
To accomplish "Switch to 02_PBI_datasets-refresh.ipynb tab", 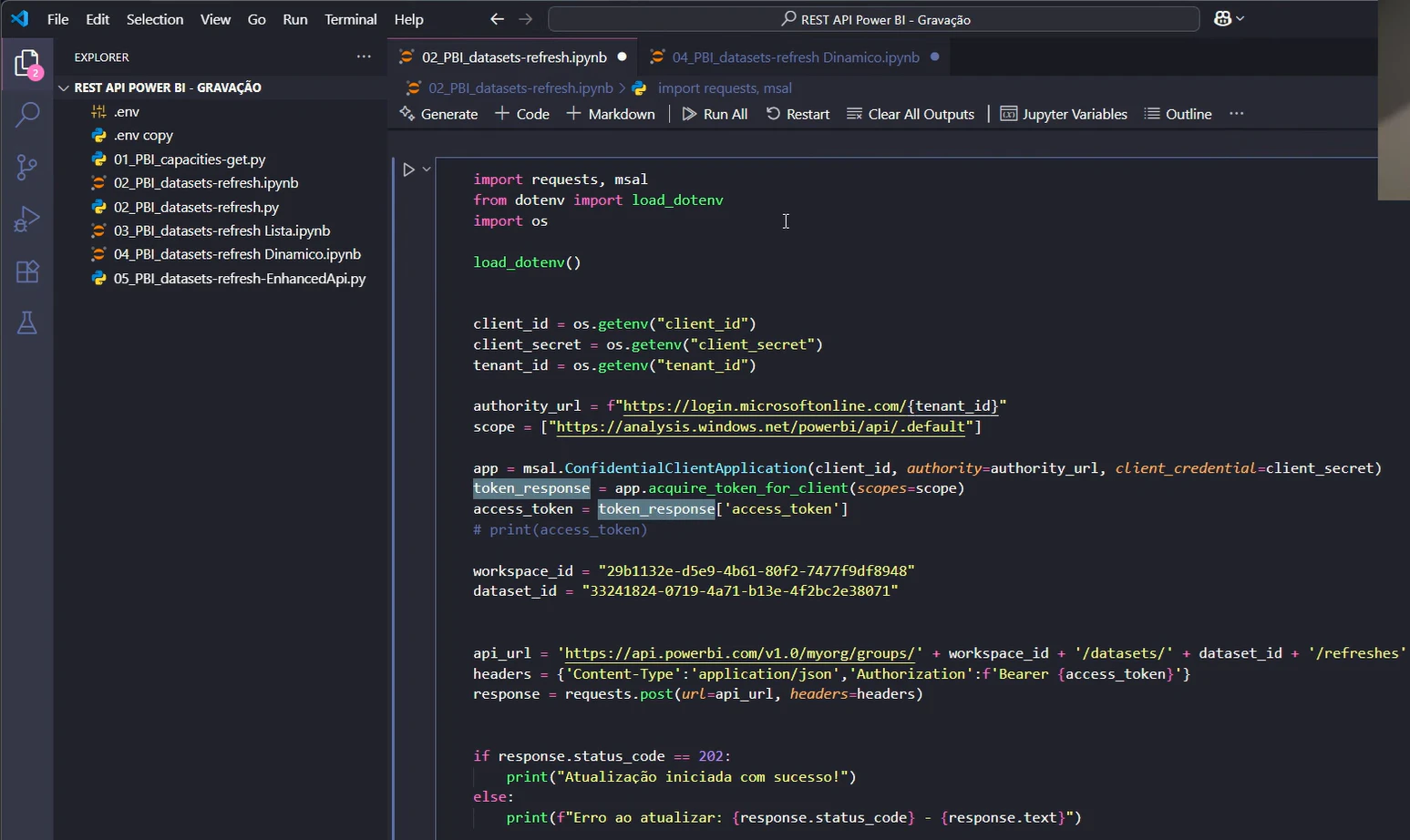I will 514,56.
